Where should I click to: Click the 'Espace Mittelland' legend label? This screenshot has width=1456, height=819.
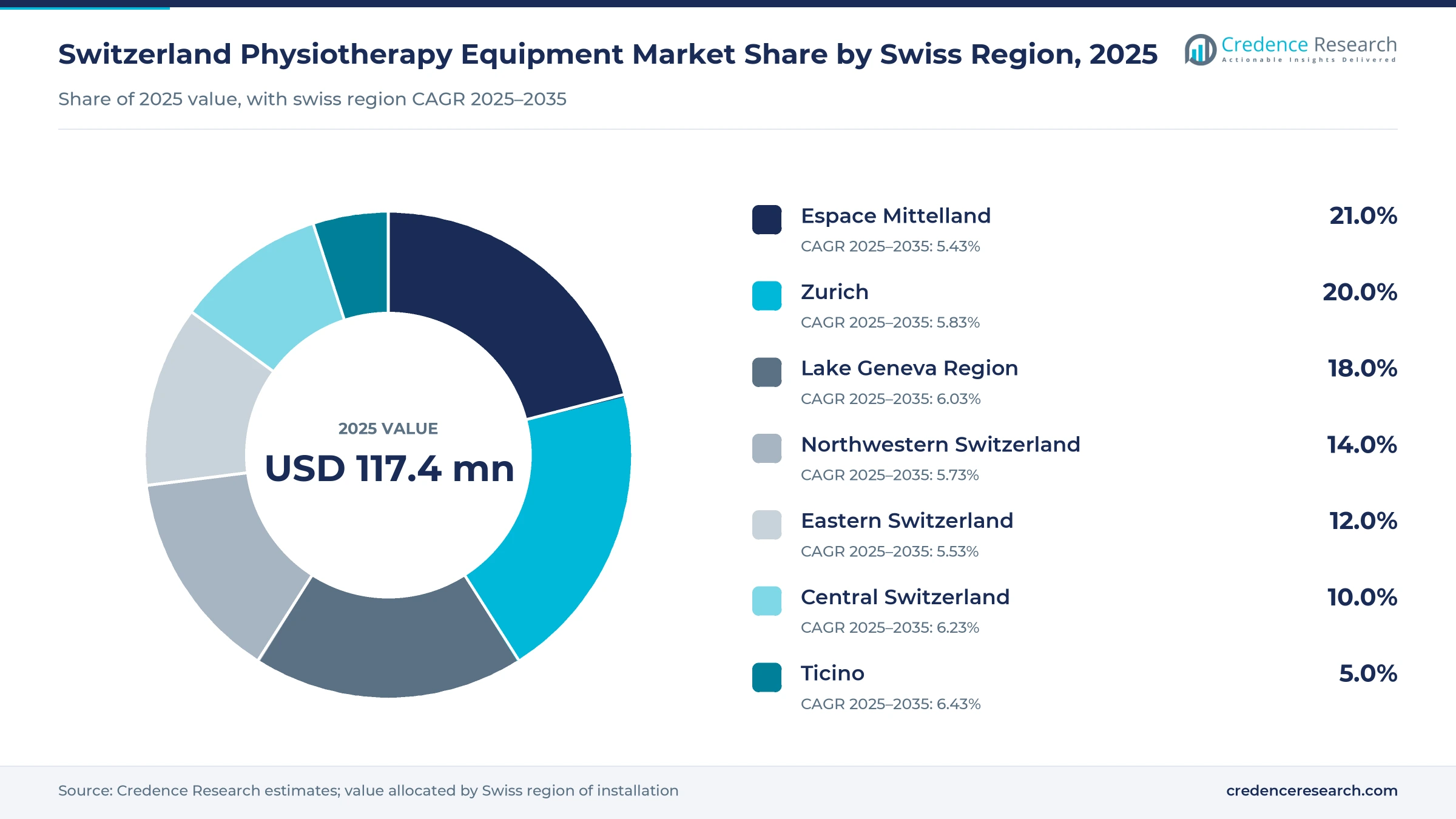(x=895, y=216)
